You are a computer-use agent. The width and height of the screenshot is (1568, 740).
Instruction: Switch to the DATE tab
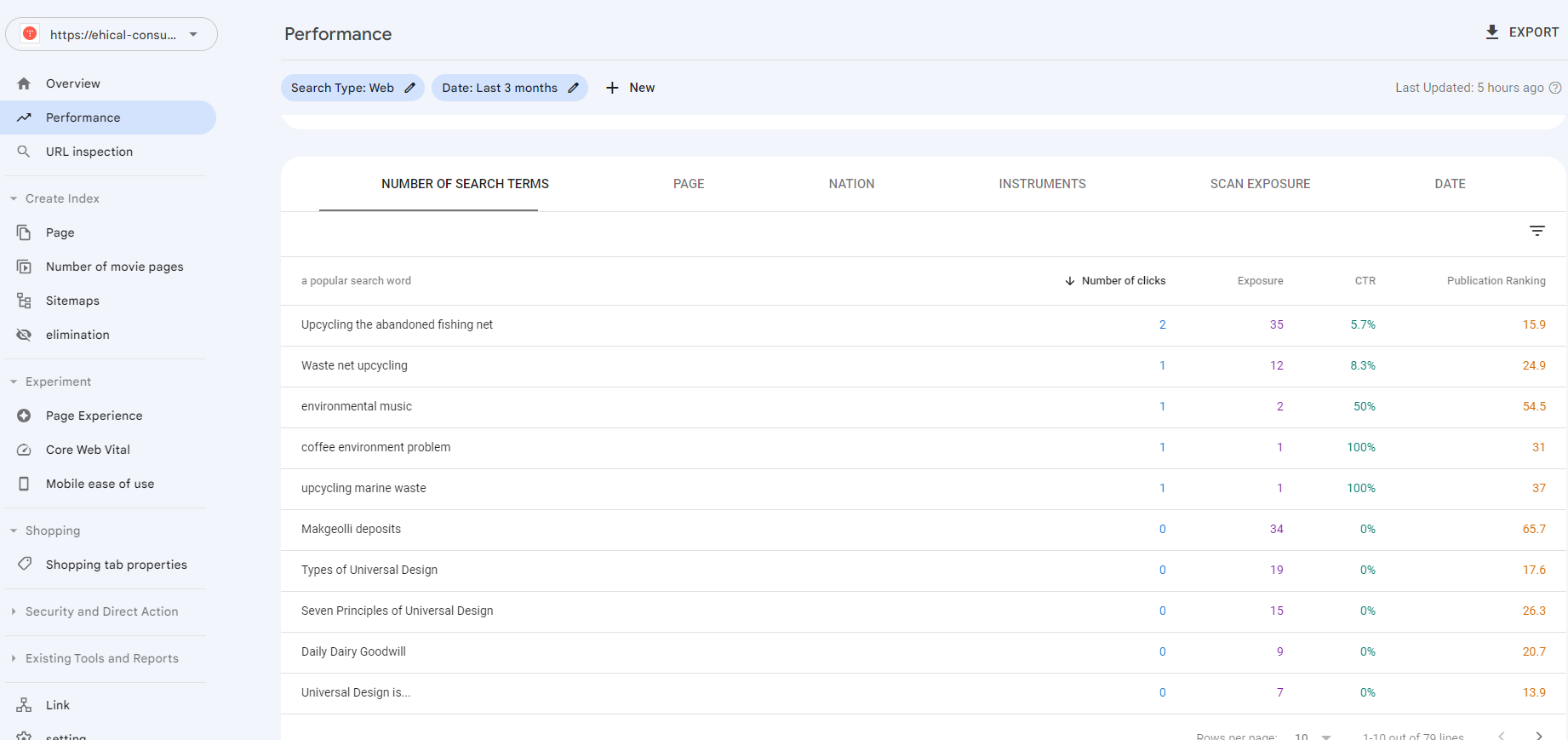(1450, 184)
